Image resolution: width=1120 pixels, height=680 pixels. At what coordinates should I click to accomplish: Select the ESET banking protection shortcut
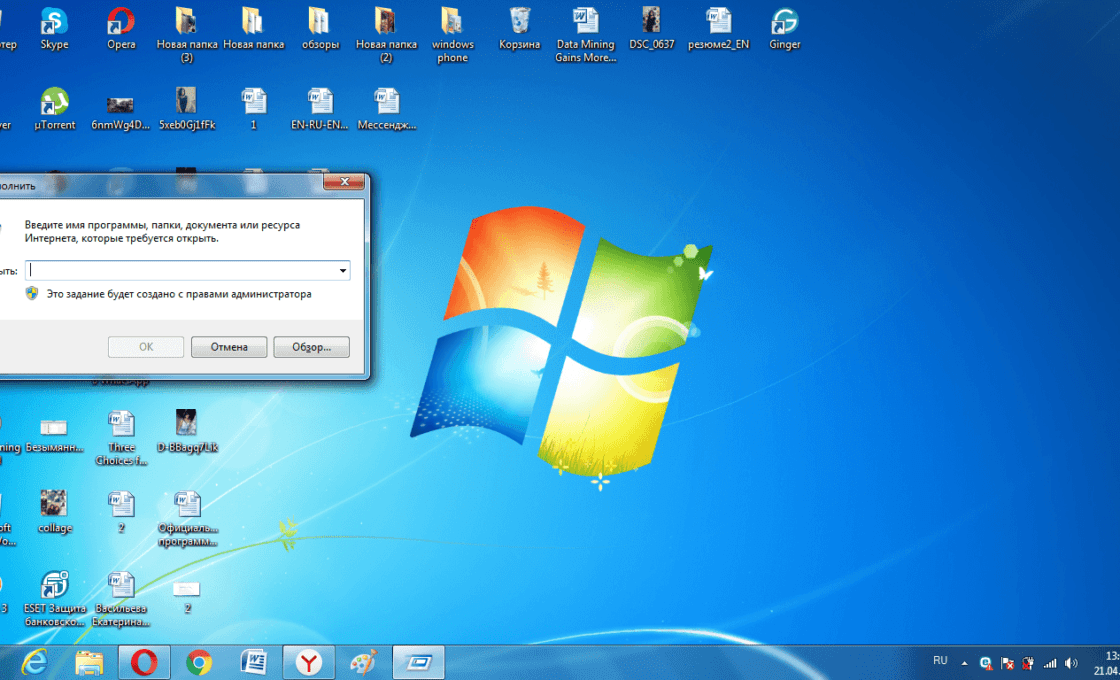[x=54, y=587]
